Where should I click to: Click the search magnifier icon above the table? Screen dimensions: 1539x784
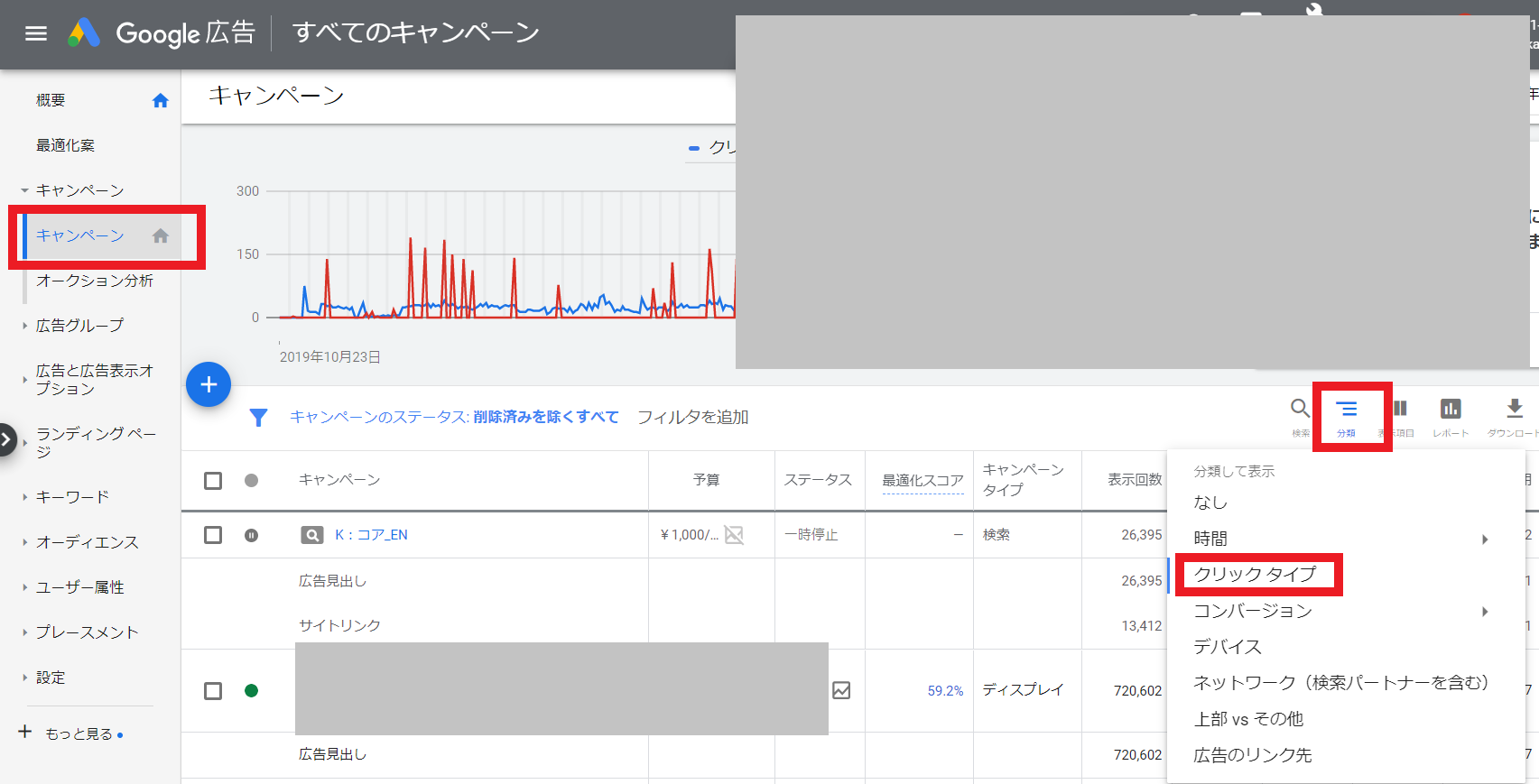(x=1300, y=409)
